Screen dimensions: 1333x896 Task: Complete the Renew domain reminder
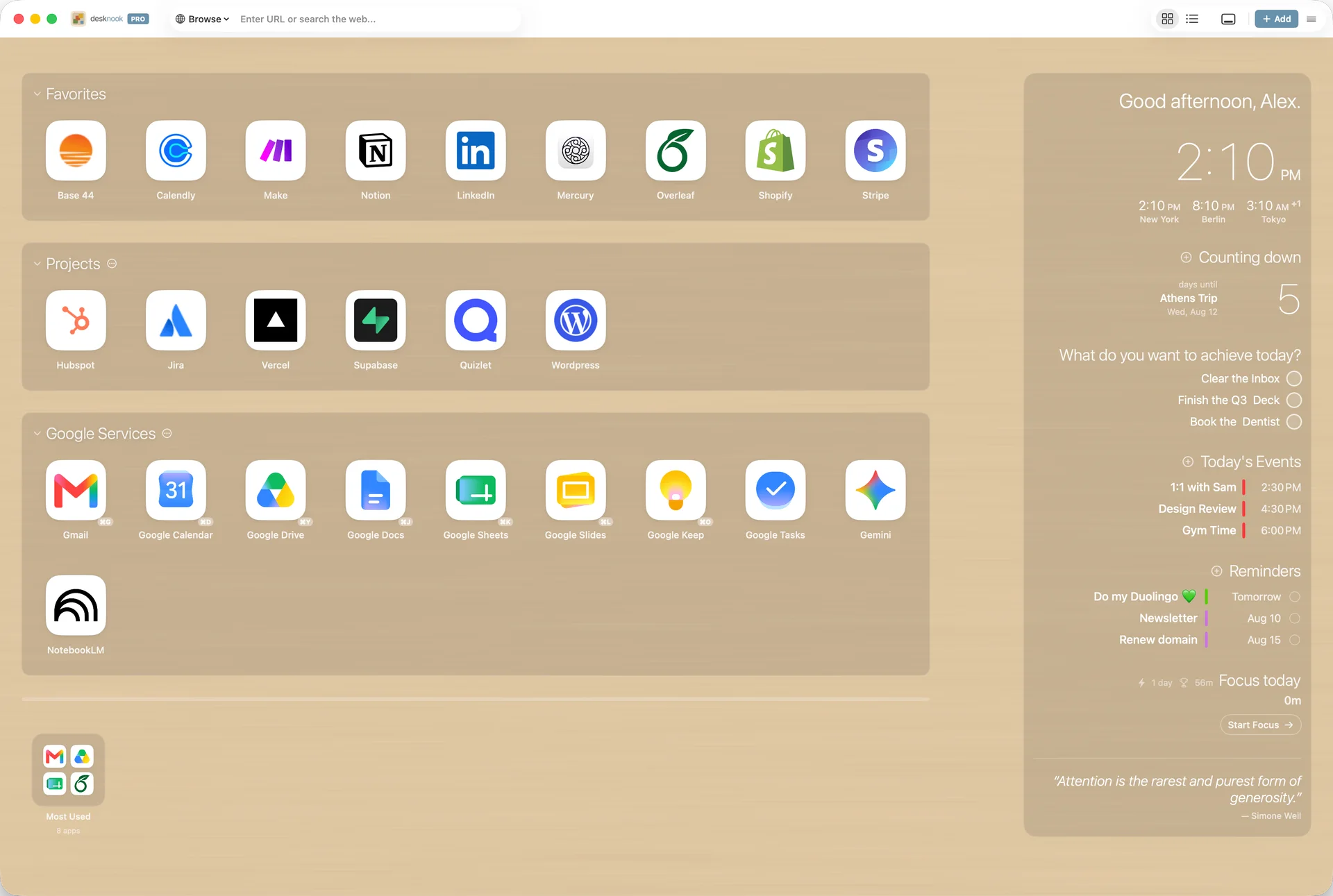pos(1295,640)
